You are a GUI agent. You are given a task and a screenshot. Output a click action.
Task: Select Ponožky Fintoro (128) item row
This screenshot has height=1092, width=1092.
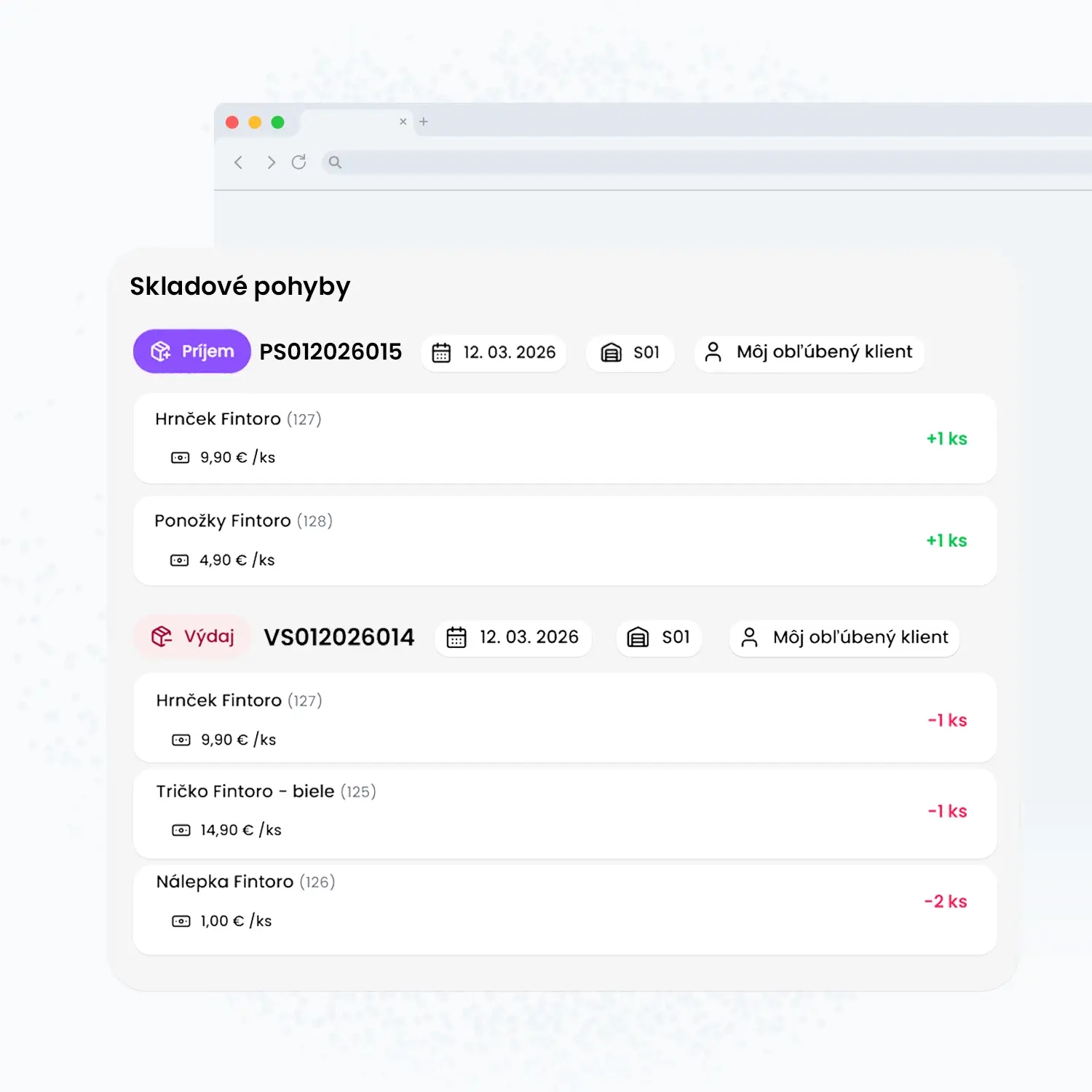point(564,541)
